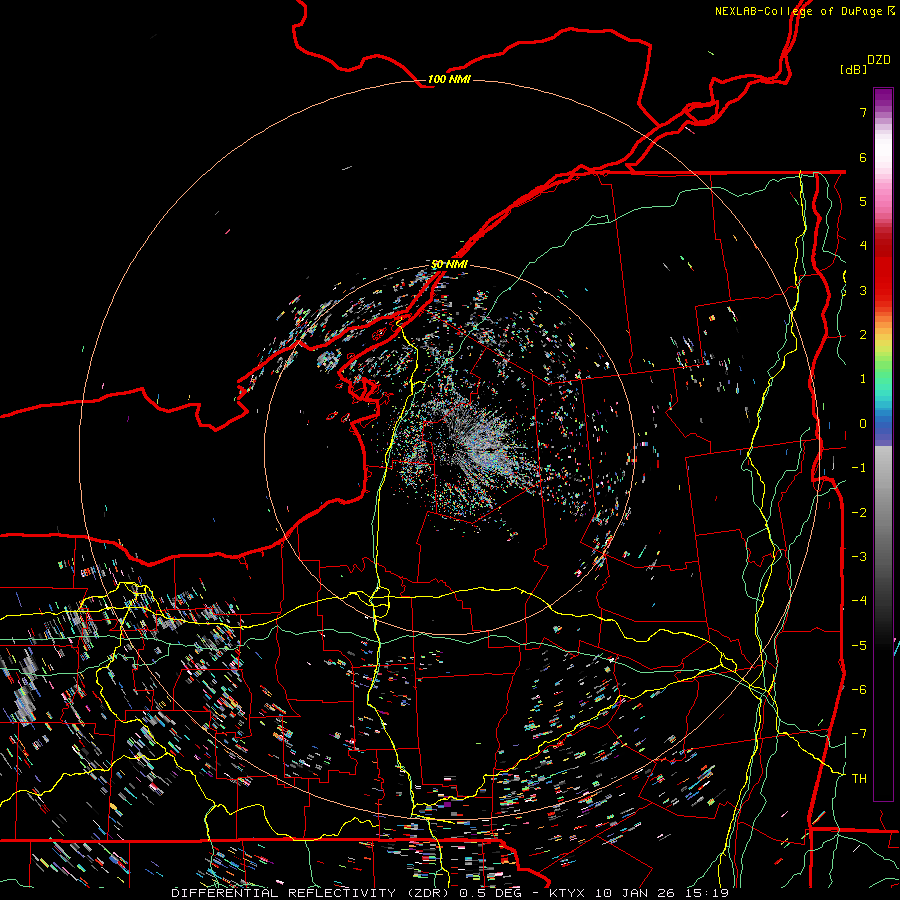The width and height of the screenshot is (900, 900).
Task: Click the 5 dB scale label
Action: tap(863, 202)
